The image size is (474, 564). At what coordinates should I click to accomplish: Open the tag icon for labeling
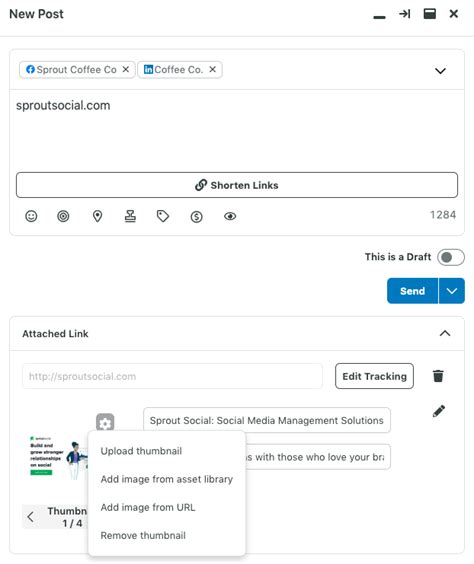(163, 216)
